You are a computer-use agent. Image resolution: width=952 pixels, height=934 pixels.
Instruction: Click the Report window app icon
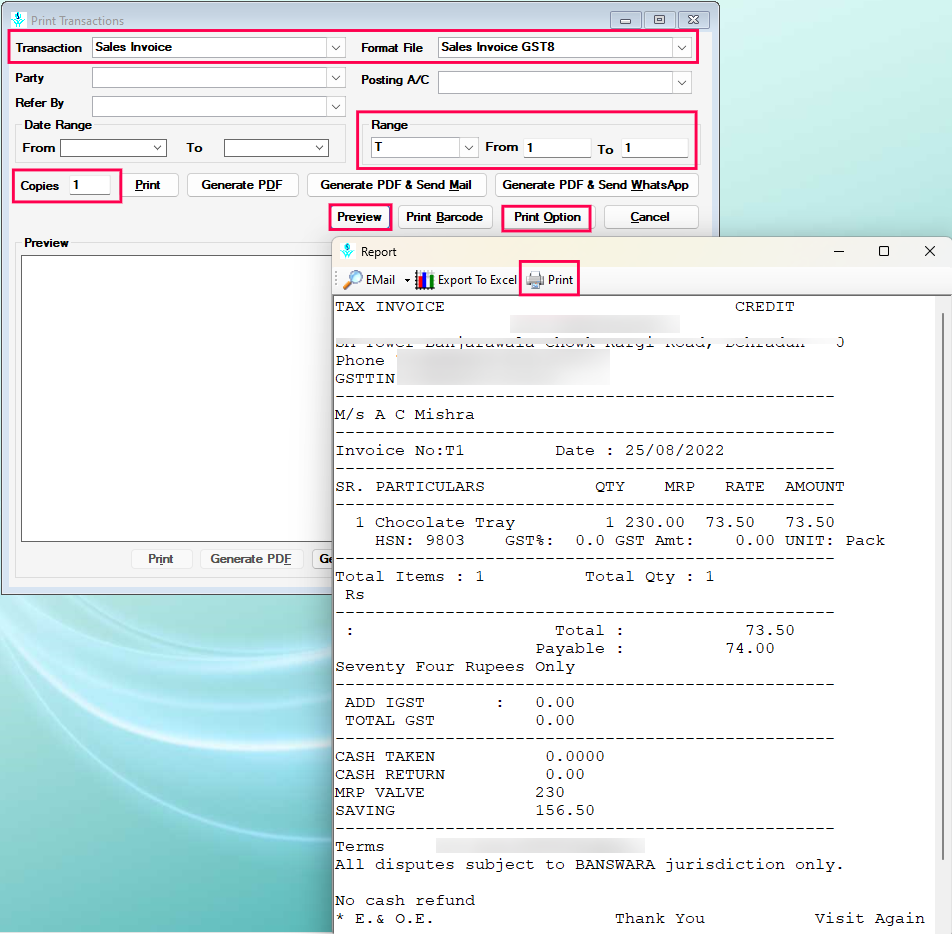(x=347, y=251)
